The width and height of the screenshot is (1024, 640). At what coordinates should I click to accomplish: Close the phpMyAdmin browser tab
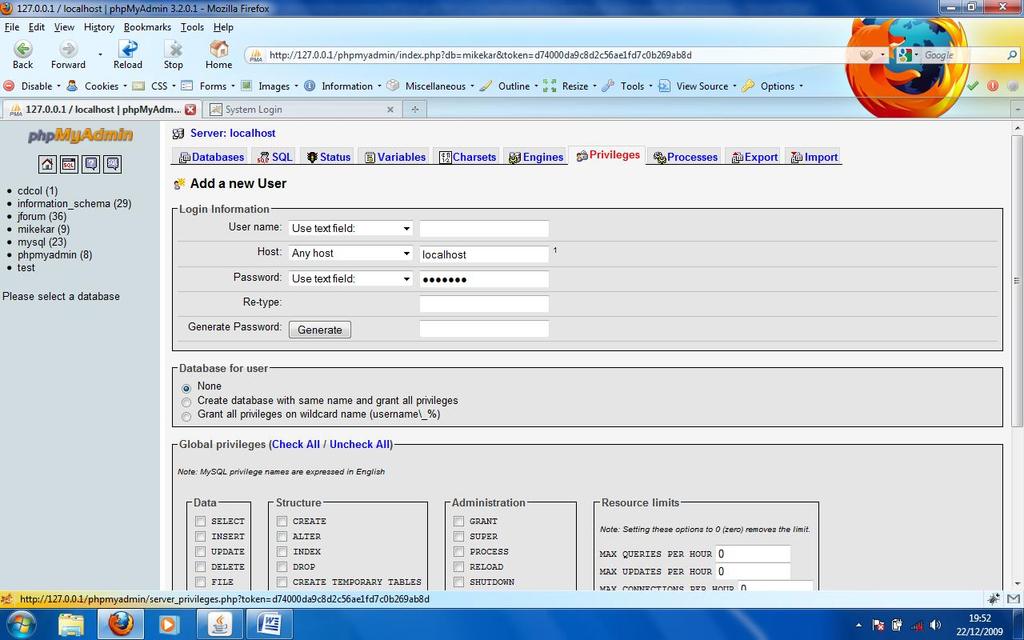point(190,109)
